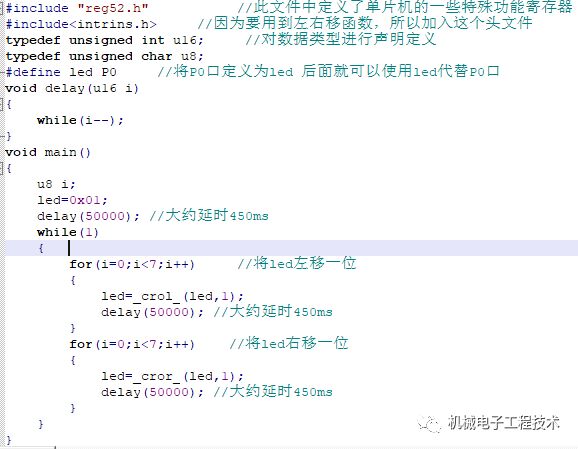Collapse the main function body fold marker
Screen dimensions: 578x449
(x=2, y=168)
